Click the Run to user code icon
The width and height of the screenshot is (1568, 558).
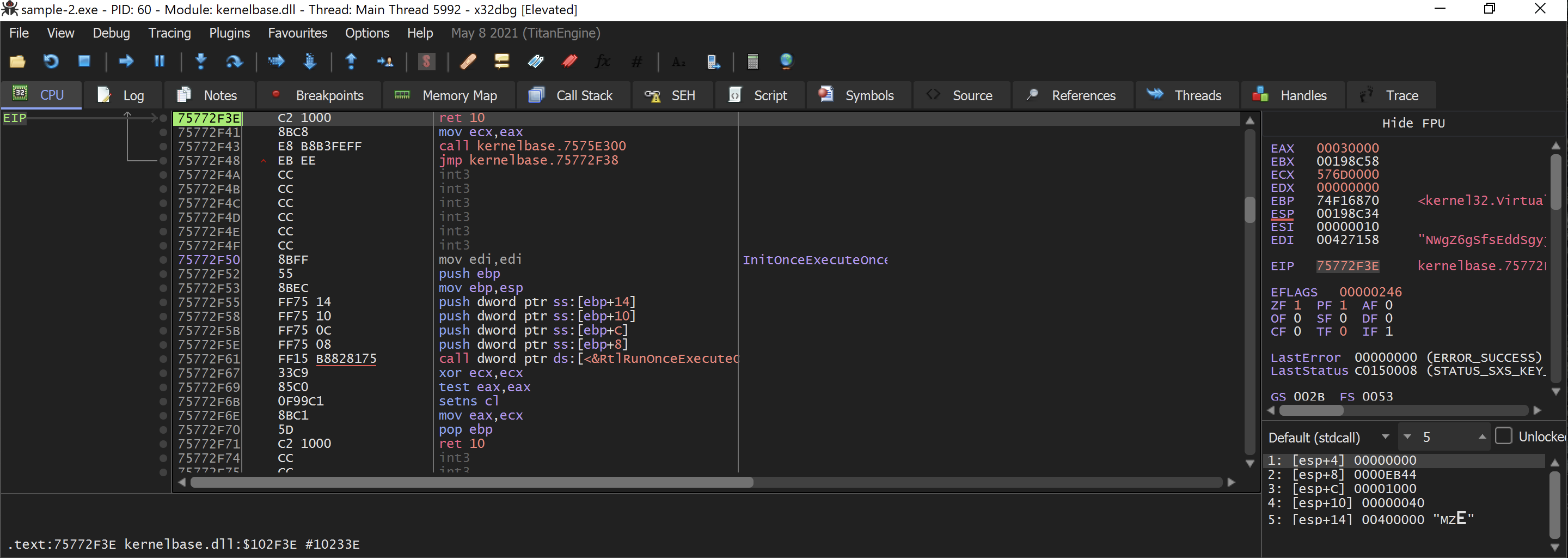[385, 62]
